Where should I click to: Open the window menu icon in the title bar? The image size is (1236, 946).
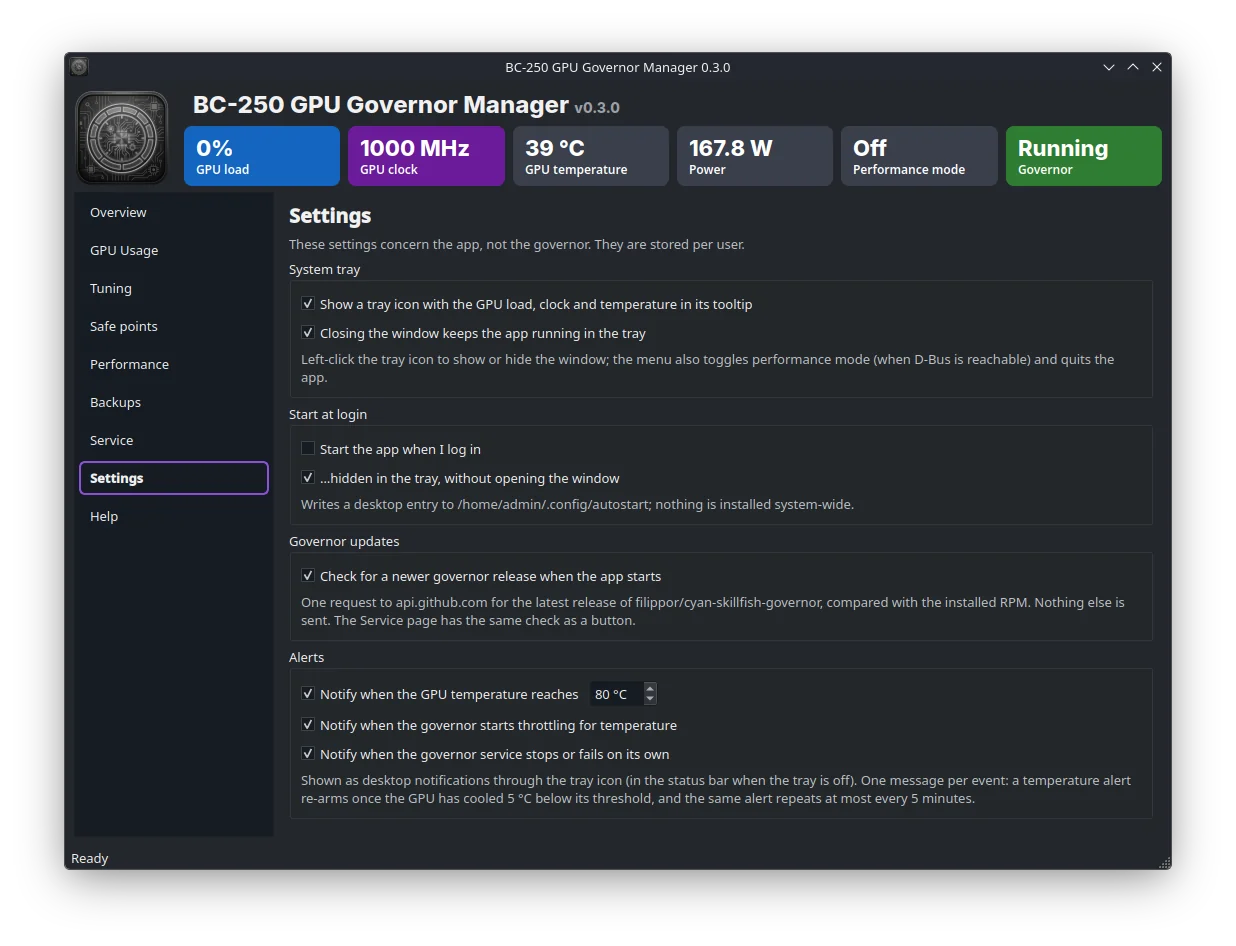coord(79,67)
